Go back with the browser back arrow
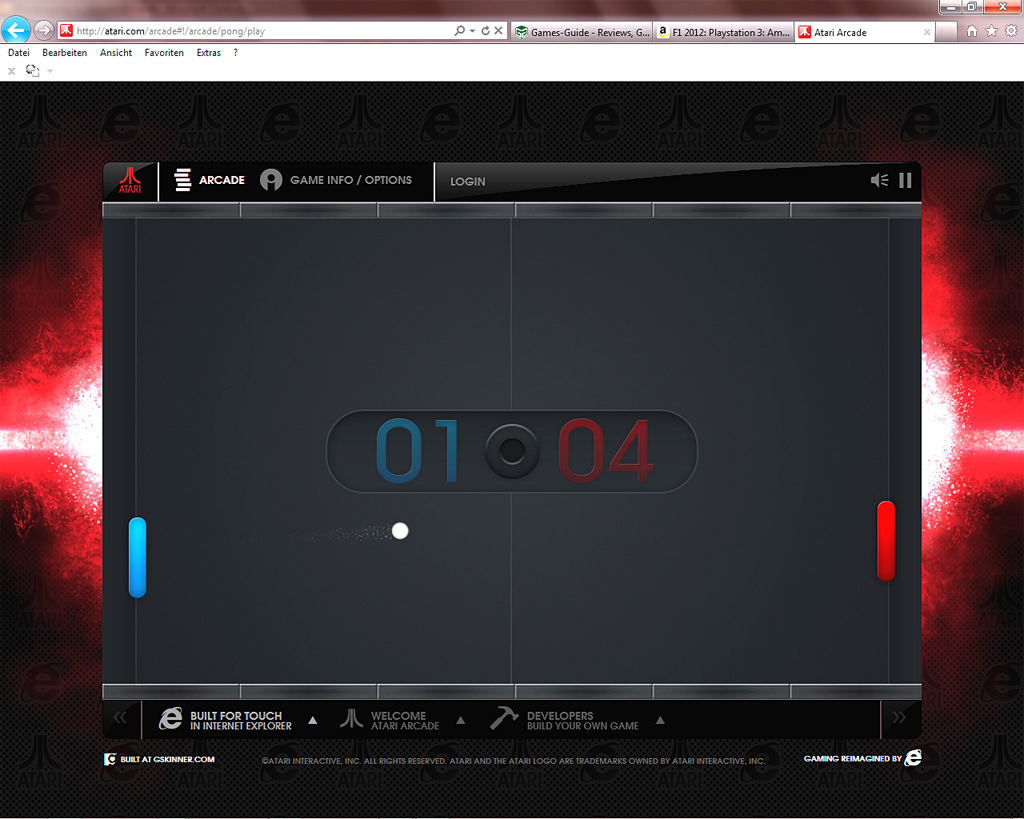 tap(16, 30)
